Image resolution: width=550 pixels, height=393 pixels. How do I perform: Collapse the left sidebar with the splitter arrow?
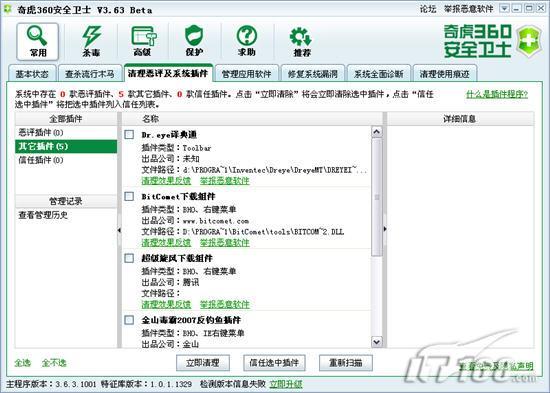click(119, 230)
